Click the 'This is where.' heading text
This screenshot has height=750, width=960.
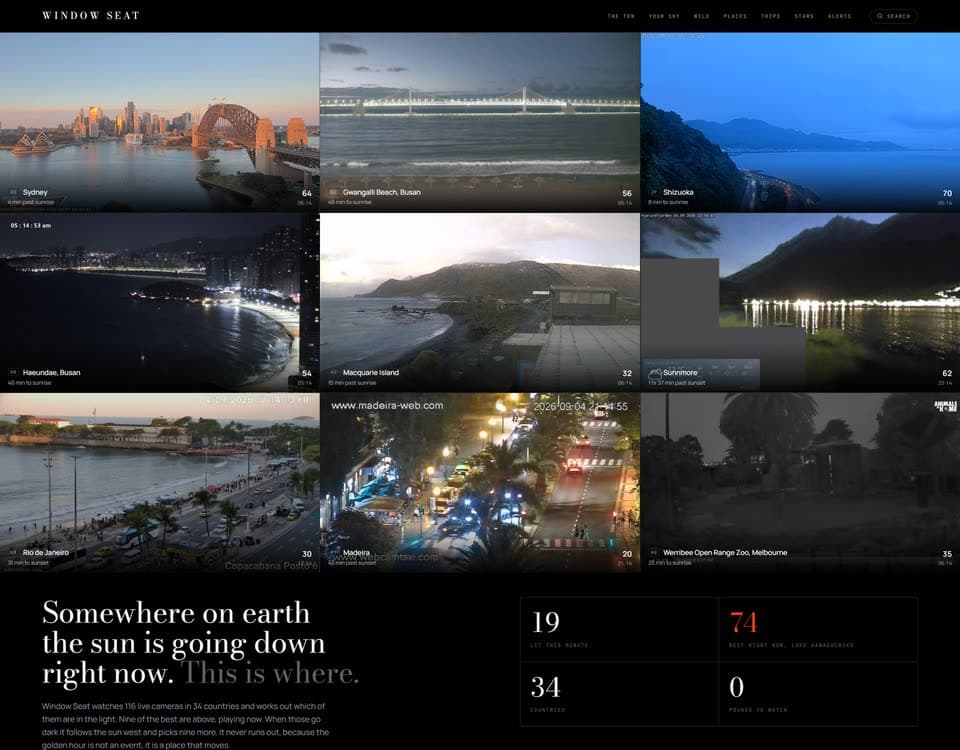pyautogui.click(x=270, y=673)
